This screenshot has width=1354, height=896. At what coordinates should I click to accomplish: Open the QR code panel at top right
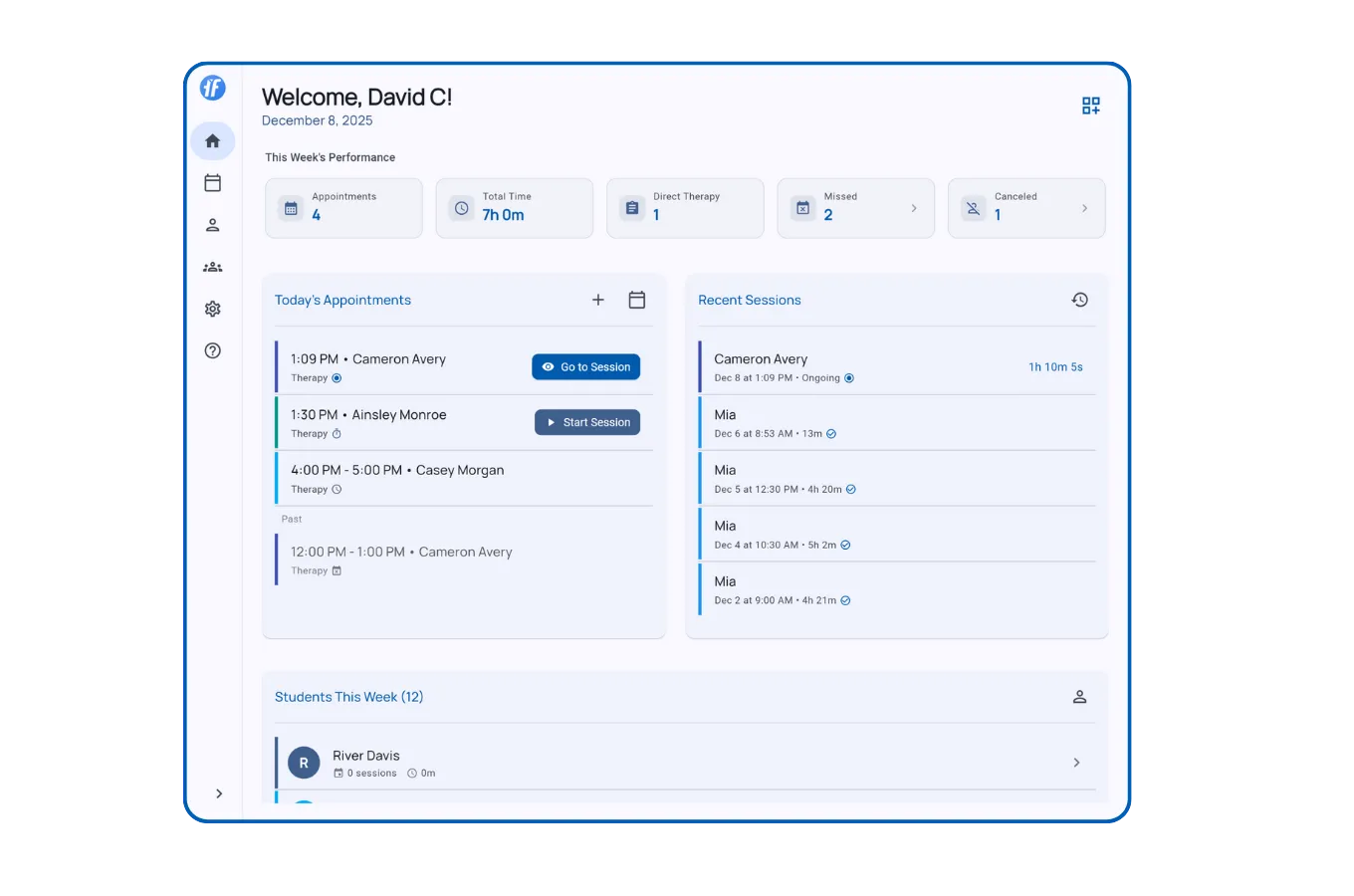[x=1090, y=106]
